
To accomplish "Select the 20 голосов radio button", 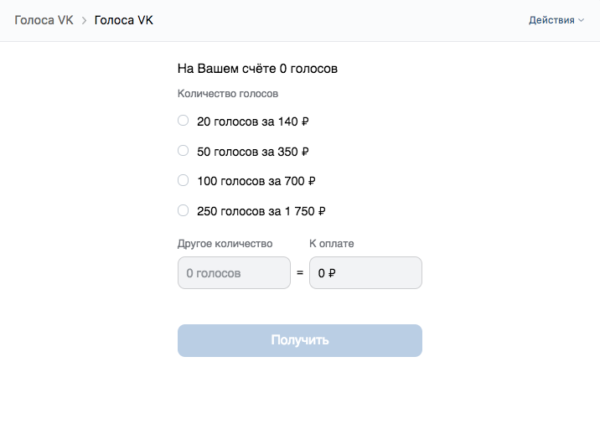I will [183, 121].
